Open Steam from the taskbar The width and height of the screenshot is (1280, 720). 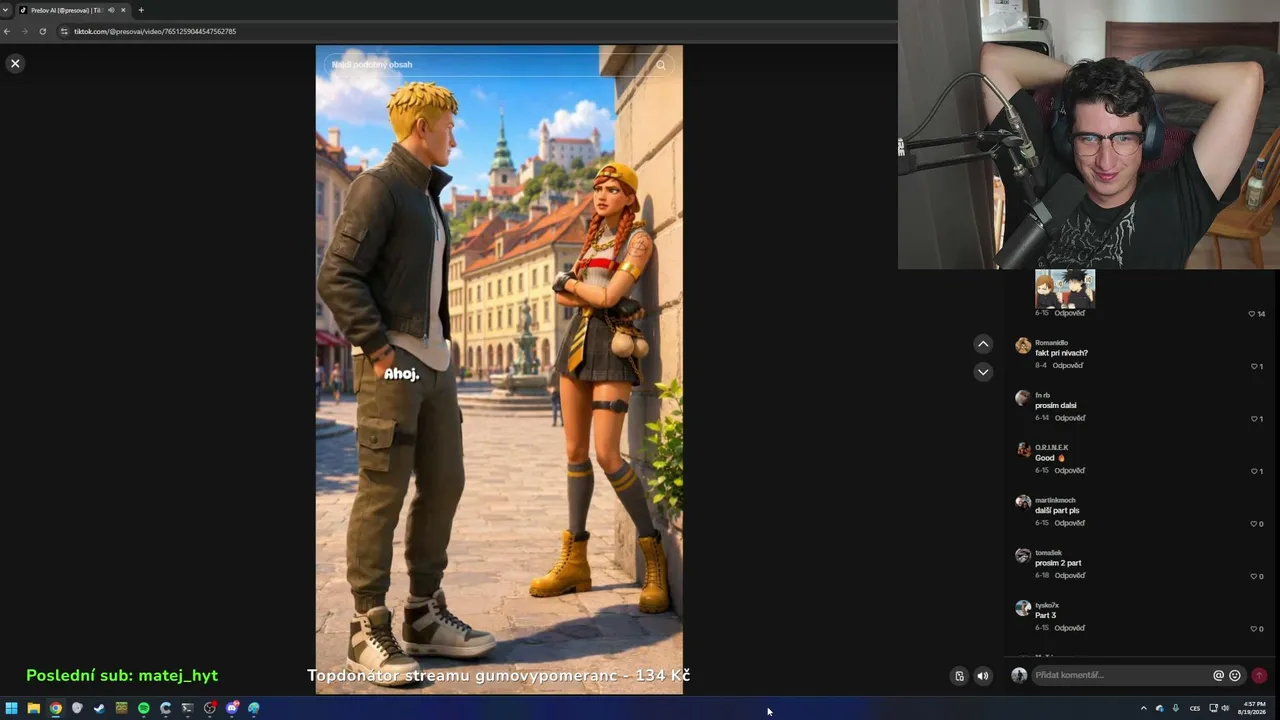pos(99,708)
